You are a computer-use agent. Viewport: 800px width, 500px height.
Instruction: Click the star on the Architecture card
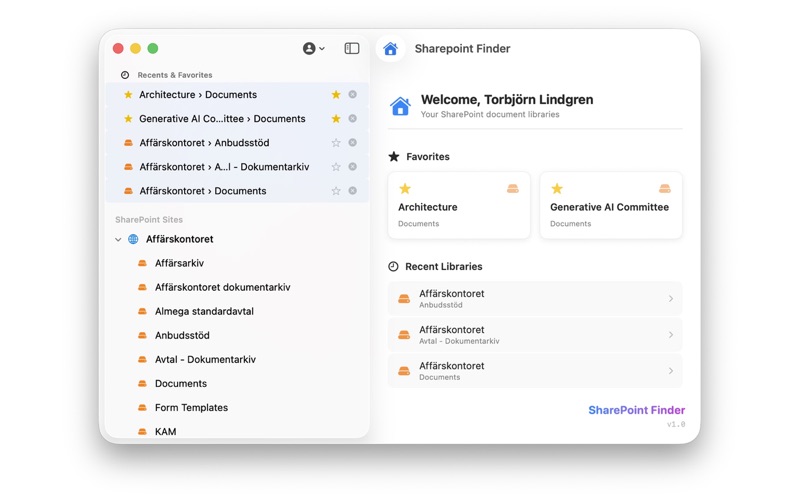pos(405,189)
